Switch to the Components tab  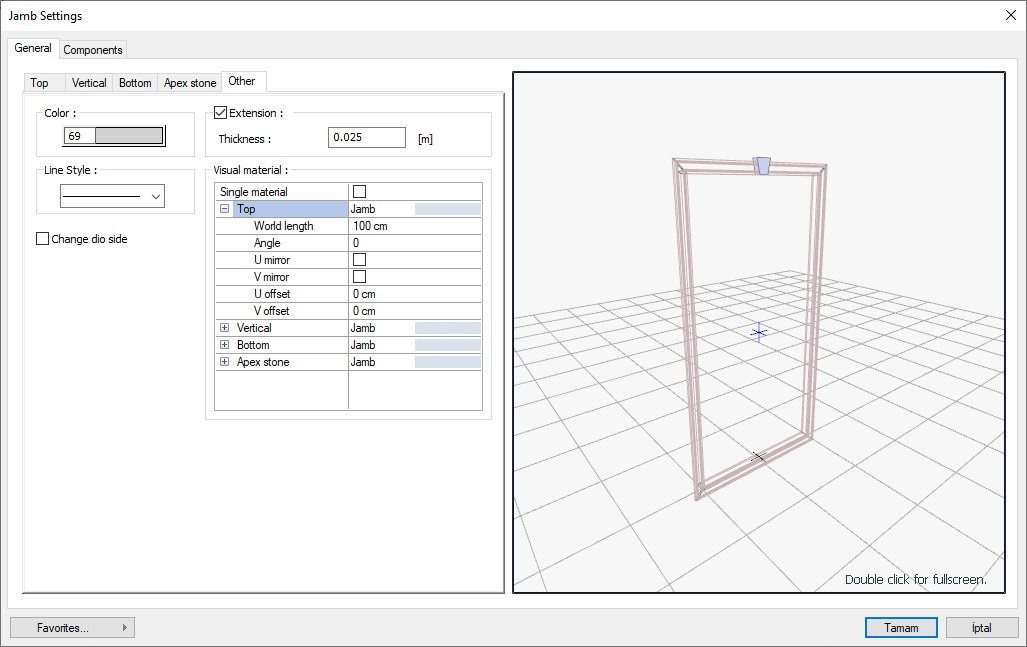click(x=93, y=50)
